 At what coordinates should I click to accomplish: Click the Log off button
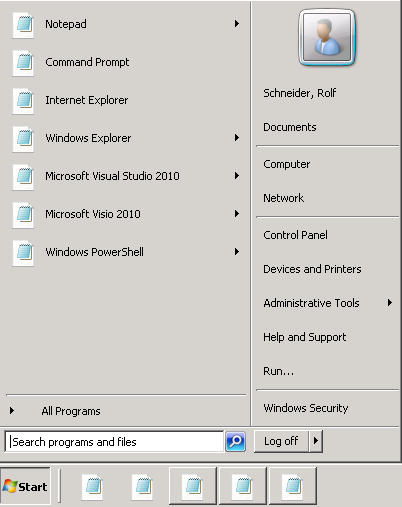[x=282, y=441]
